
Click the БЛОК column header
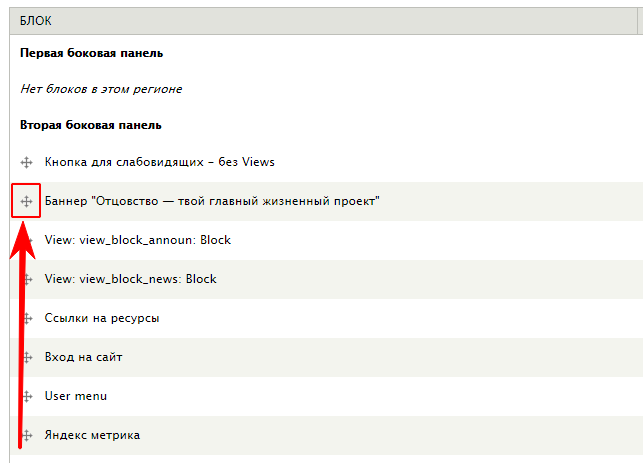click(x=36, y=21)
